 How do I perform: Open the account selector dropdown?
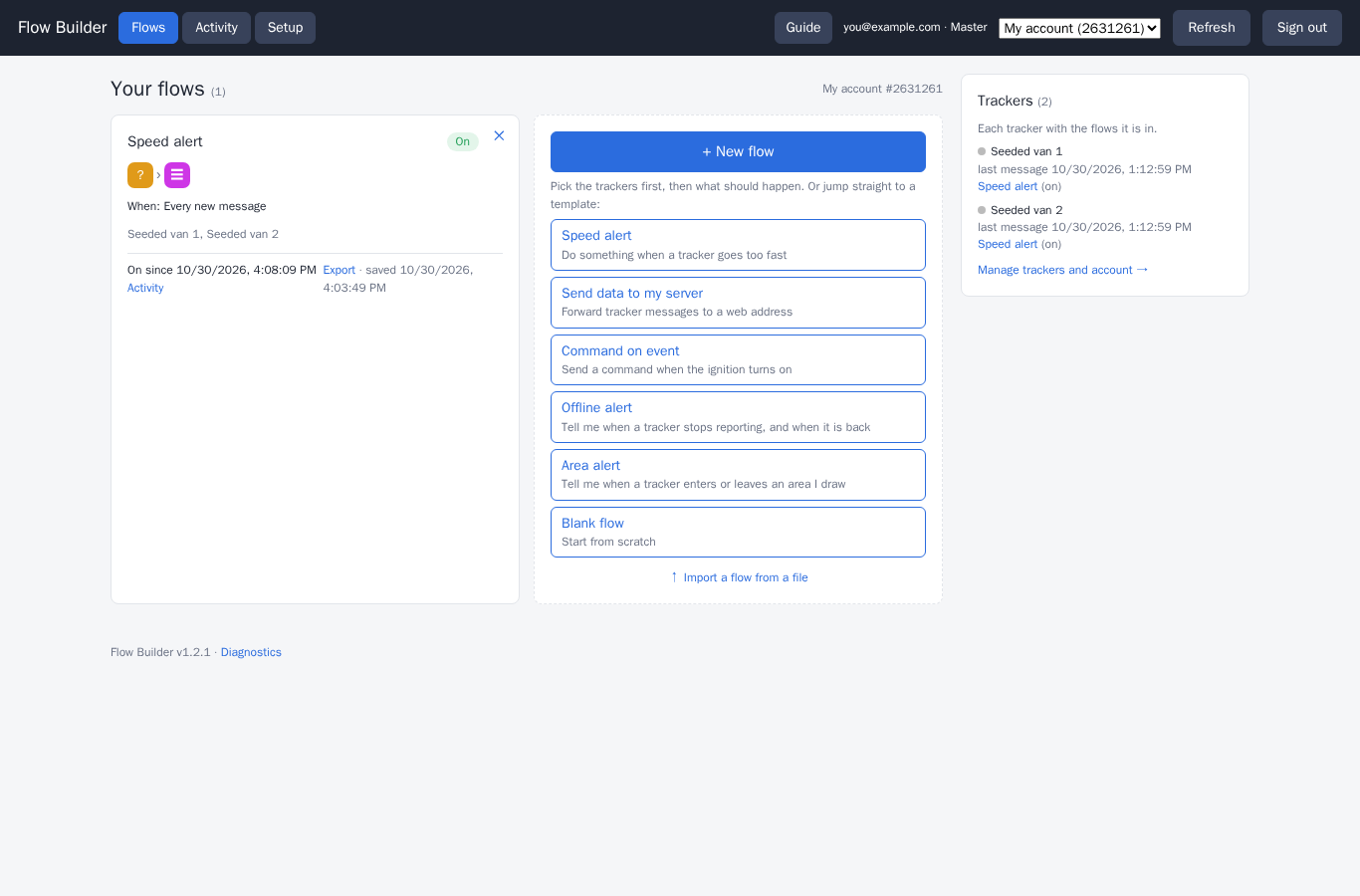(x=1079, y=28)
